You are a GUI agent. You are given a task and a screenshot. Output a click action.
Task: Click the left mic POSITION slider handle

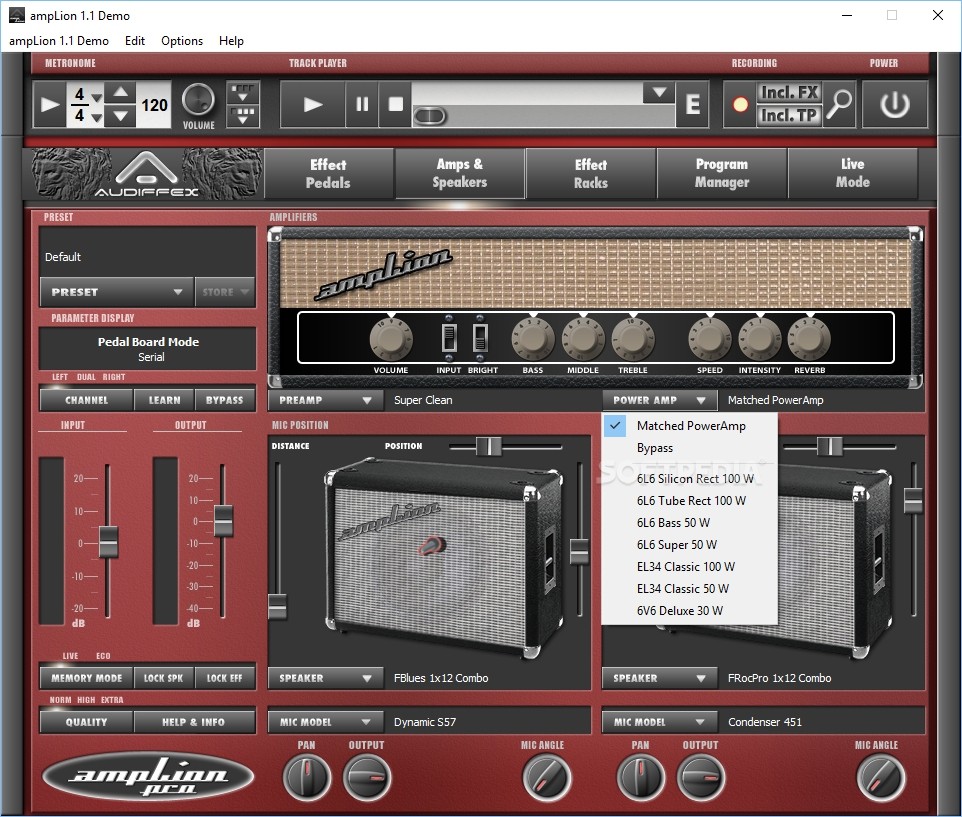(489, 447)
